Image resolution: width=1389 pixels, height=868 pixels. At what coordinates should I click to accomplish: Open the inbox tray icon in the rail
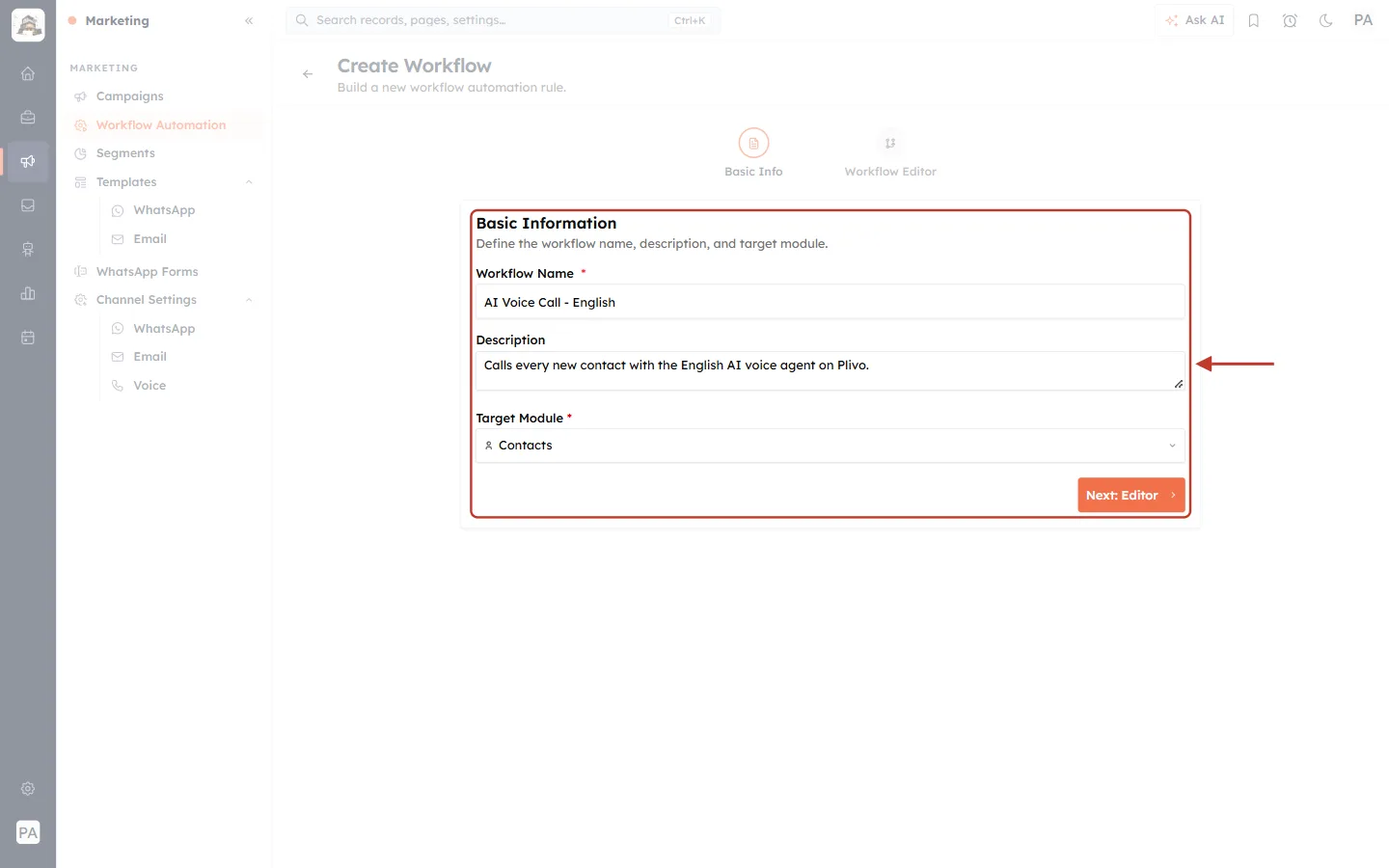click(x=28, y=205)
